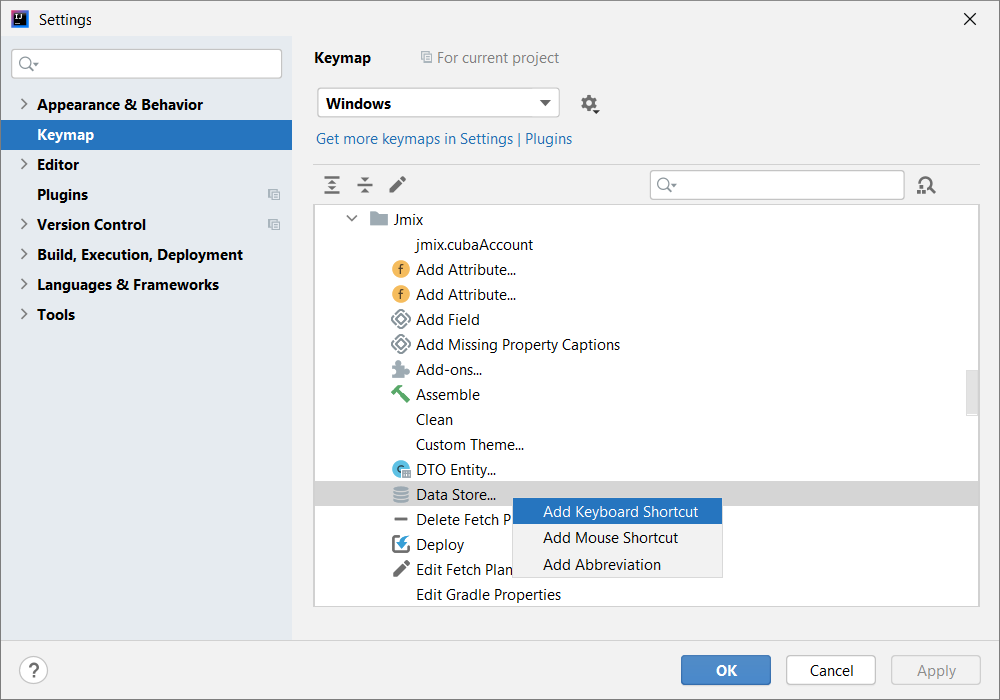
Task: Click the pencil edit shortcut icon in keymap toolbar
Action: pyautogui.click(x=397, y=185)
